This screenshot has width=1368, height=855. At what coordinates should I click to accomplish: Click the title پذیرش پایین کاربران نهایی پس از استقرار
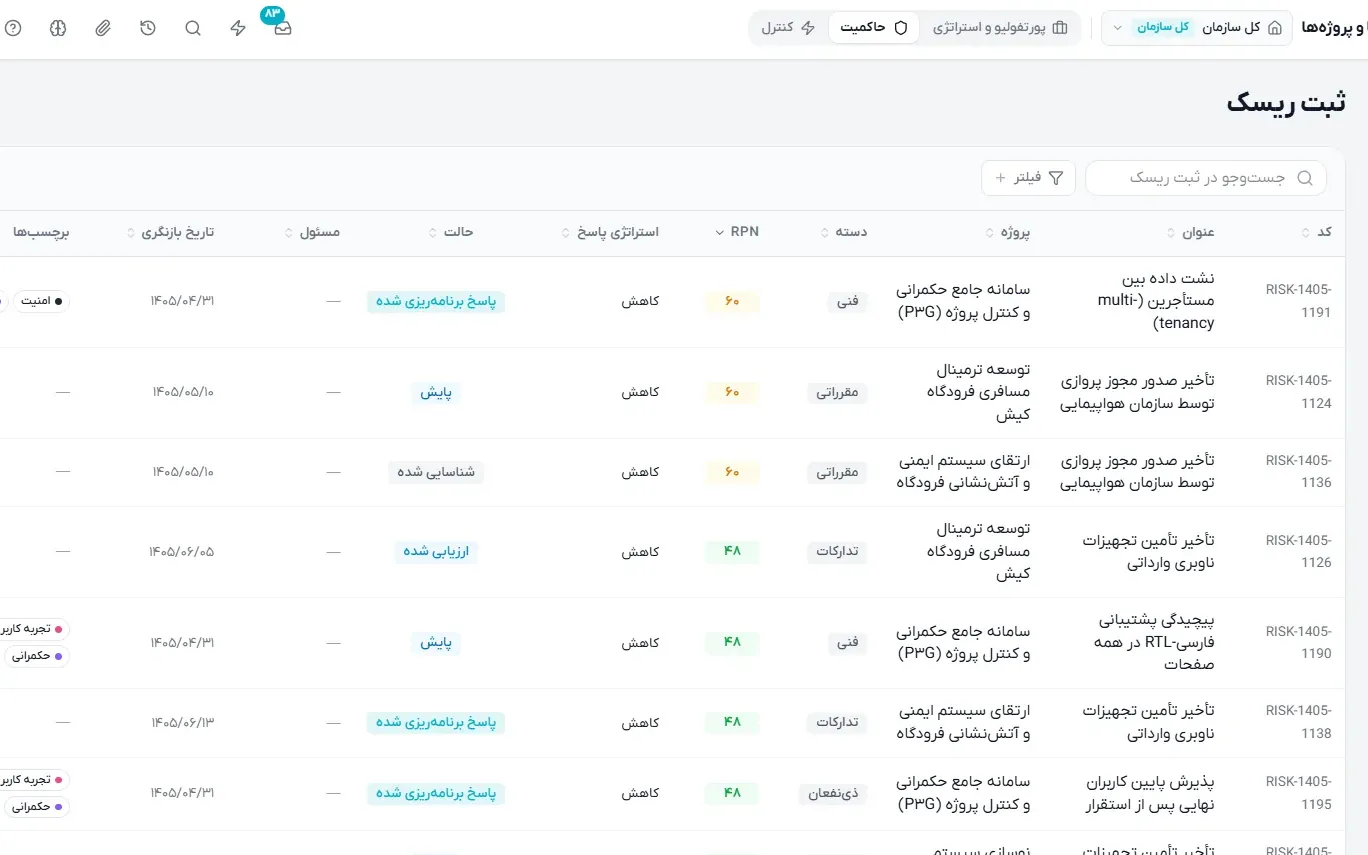(1151, 793)
